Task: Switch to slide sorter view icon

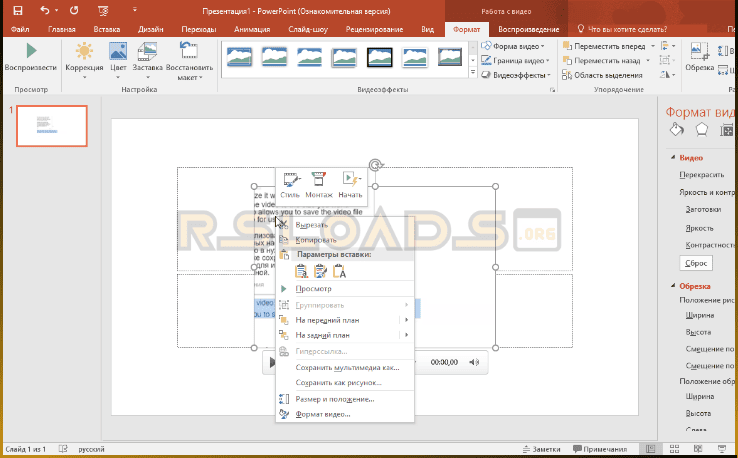Action: [x=674, y=449]
